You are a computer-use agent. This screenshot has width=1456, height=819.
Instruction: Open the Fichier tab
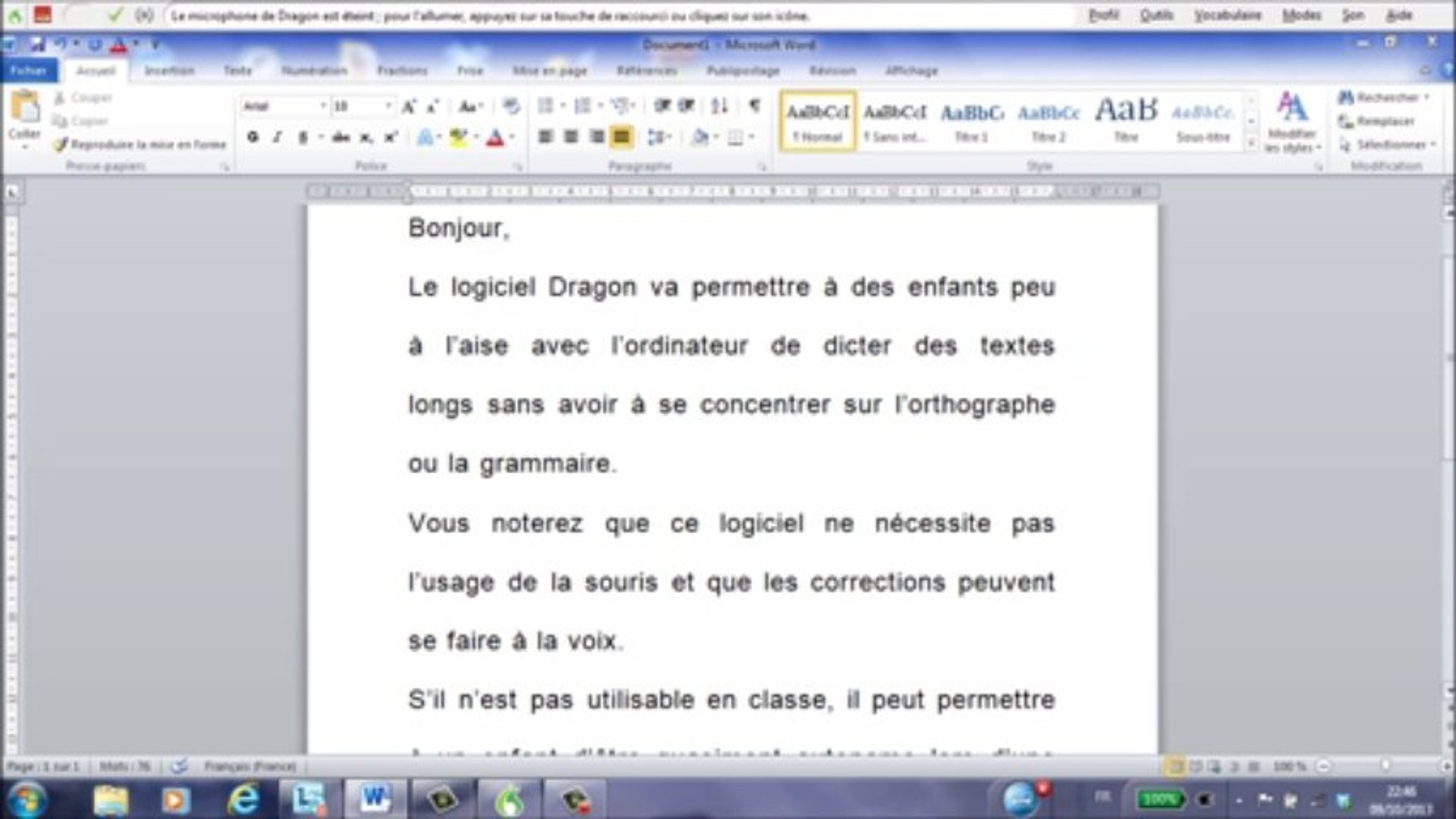point(29,71)
